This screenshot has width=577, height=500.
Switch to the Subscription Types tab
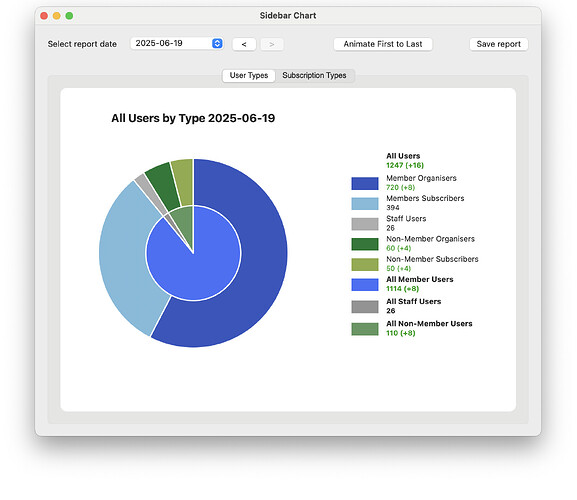point(314,75)
